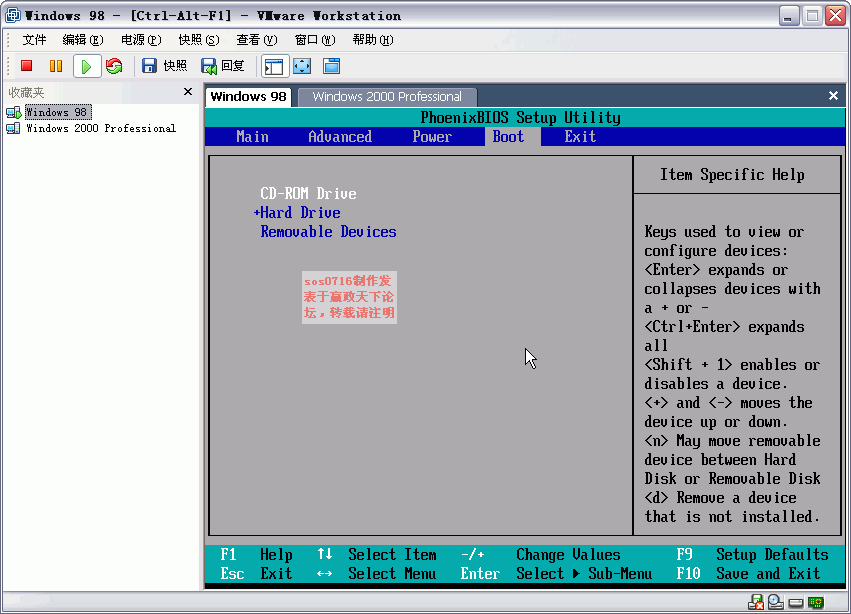
Task: Select the Power BIOS menu
Action: click(x=432, y=136)
